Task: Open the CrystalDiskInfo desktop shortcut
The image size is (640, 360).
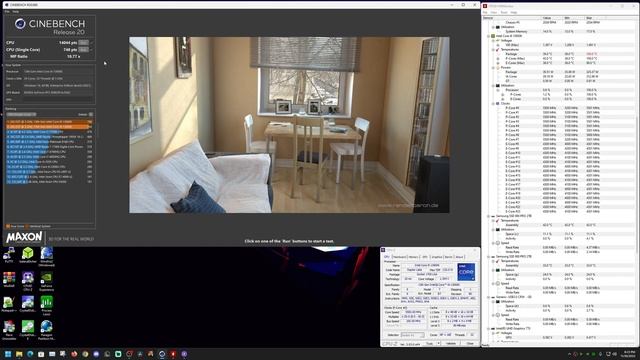Action: (28, 304)
